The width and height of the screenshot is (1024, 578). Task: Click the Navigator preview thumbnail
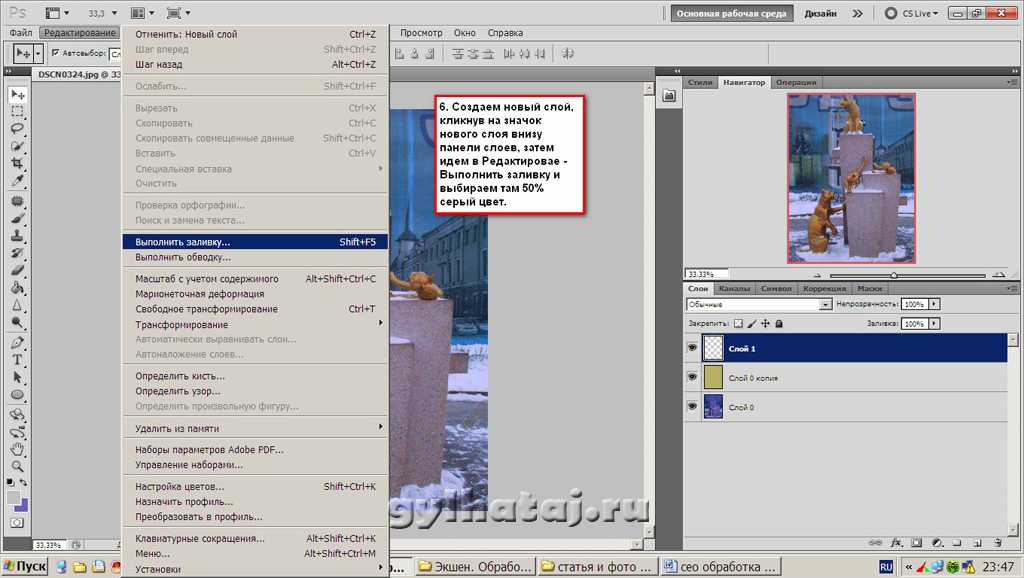[837, 178]
